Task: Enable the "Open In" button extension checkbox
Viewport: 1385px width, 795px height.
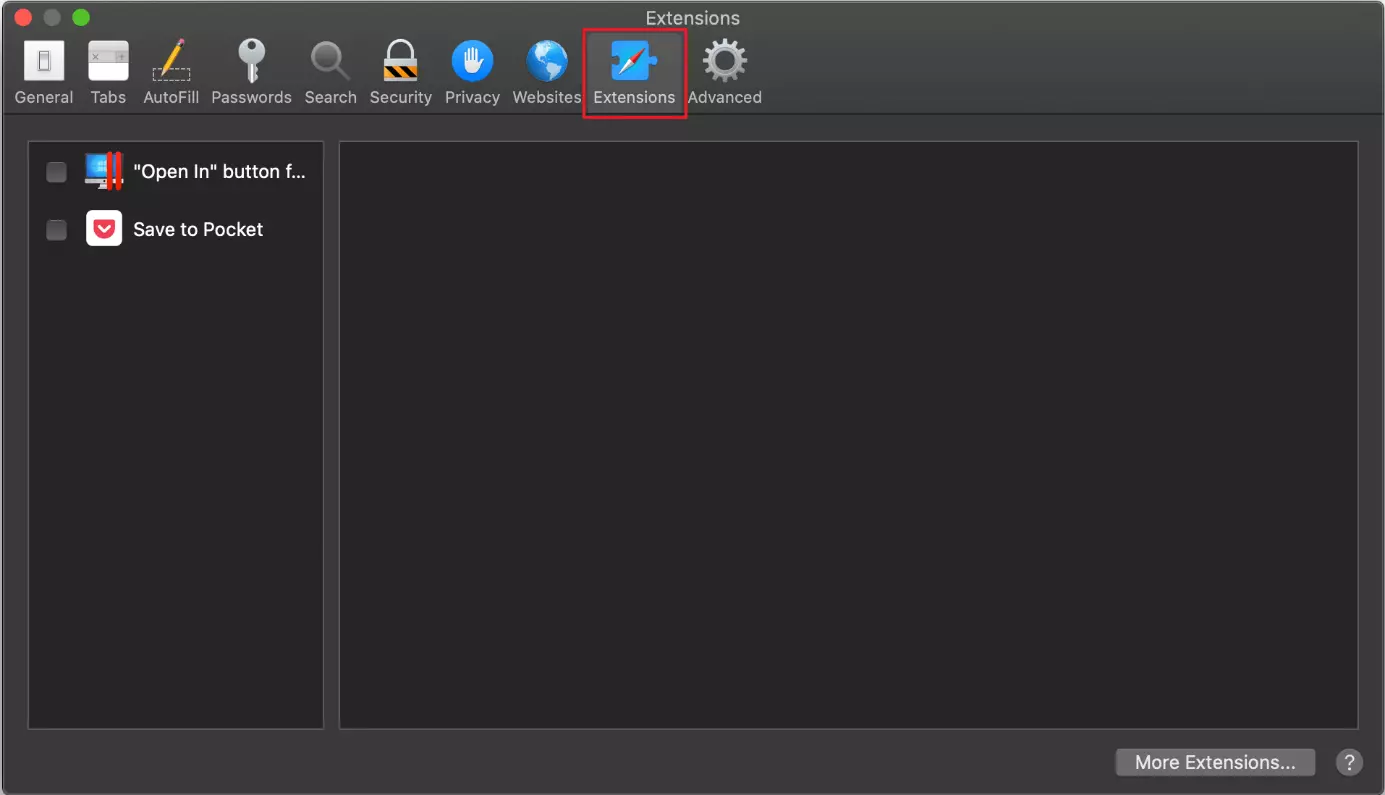Action: (57, 172)
